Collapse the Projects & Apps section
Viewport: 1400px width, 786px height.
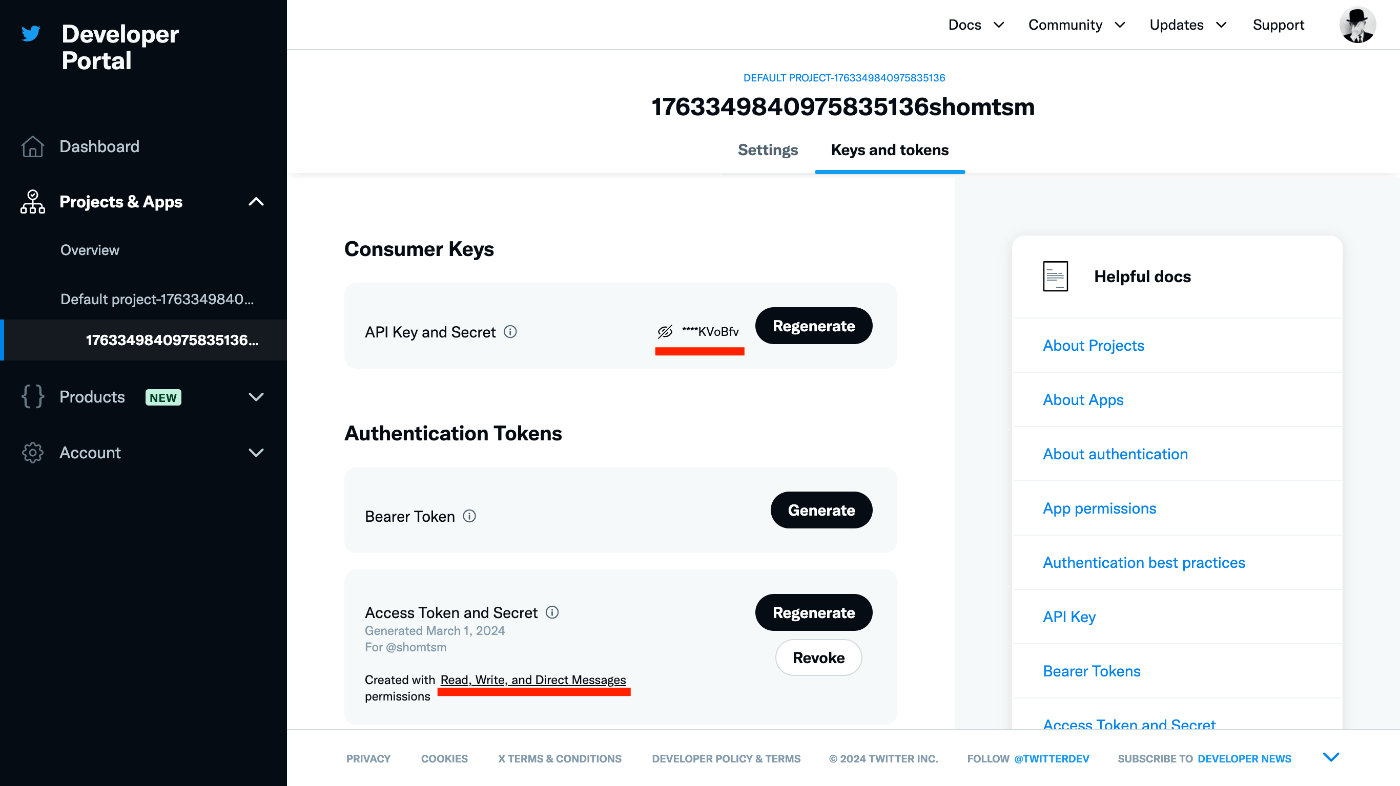(x=256, y=202)
